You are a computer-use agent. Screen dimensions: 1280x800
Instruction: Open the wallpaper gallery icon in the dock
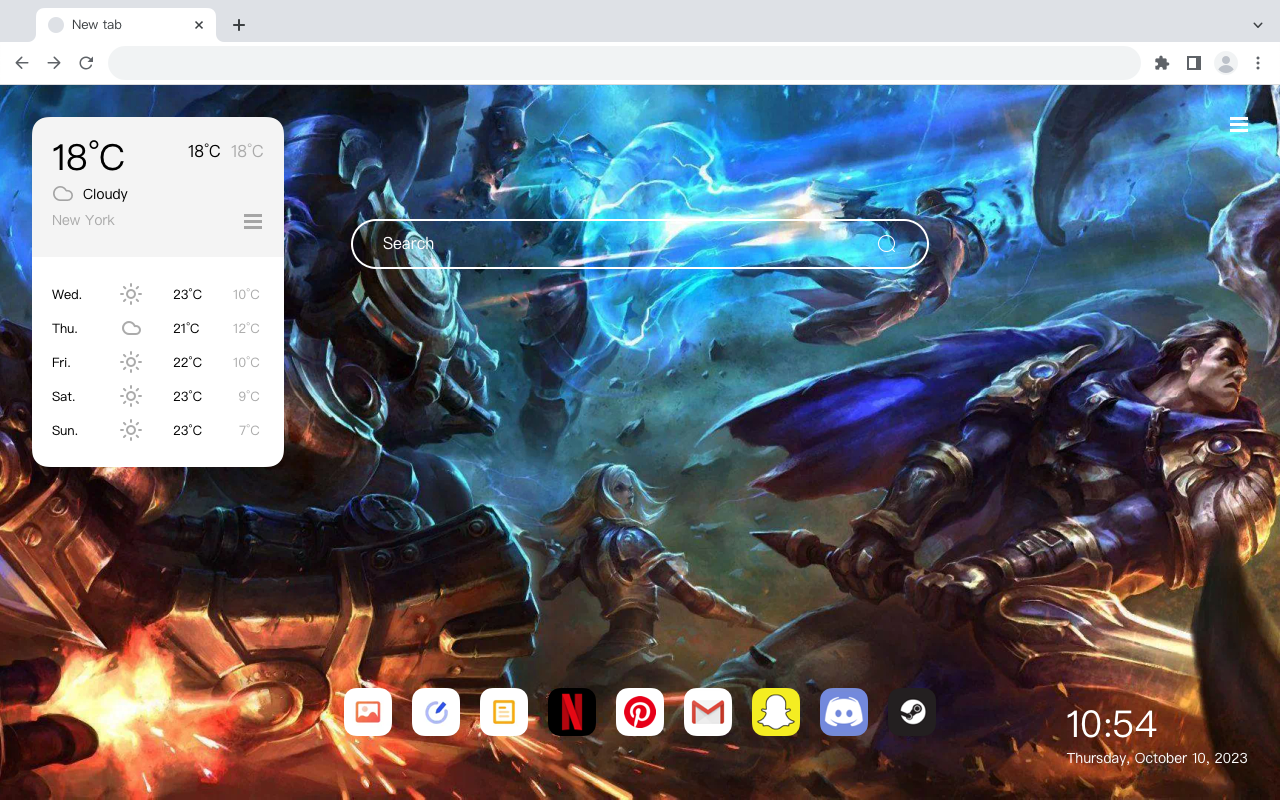click(x=368, y=712)
